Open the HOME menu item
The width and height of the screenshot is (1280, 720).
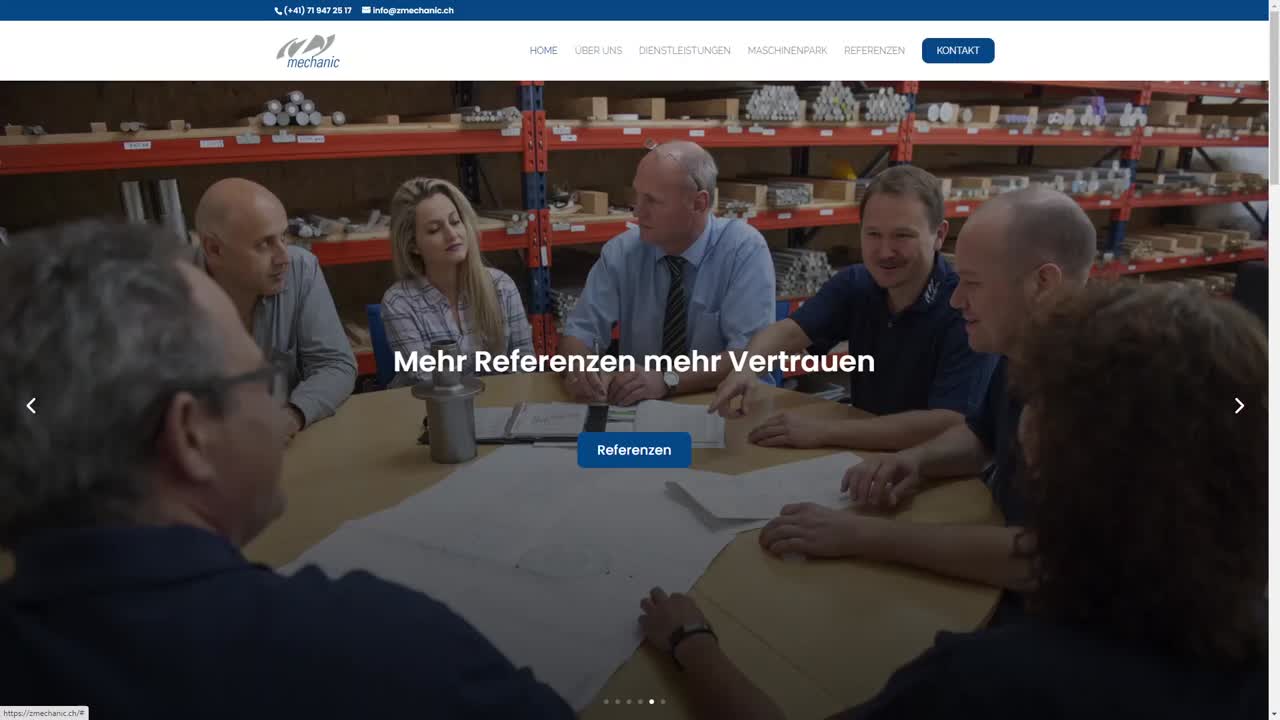(543, 51)
